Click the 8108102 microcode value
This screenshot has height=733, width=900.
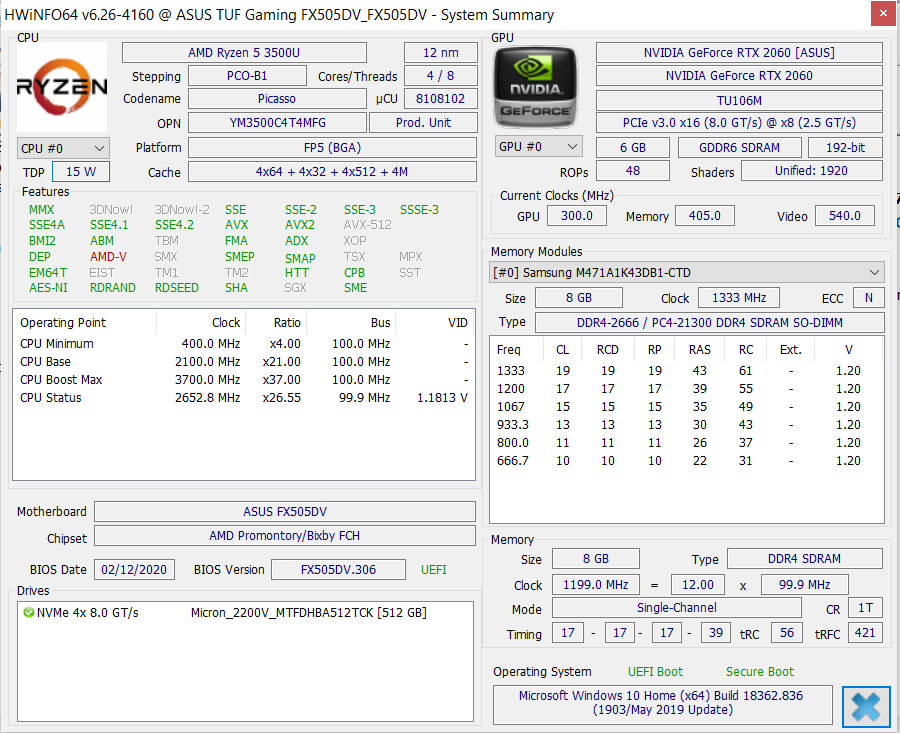tap(440, 99)
